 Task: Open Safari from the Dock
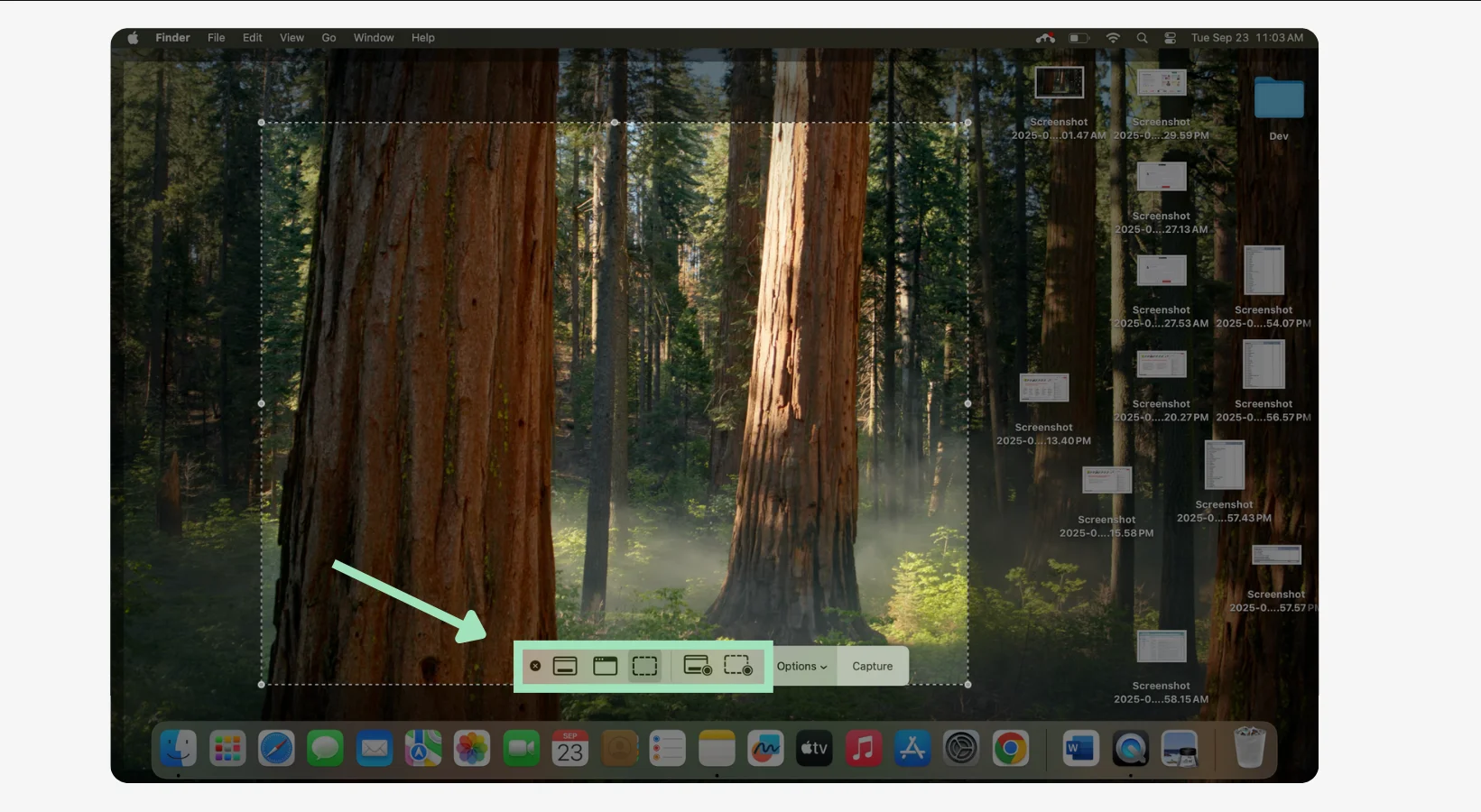(276, 748)
